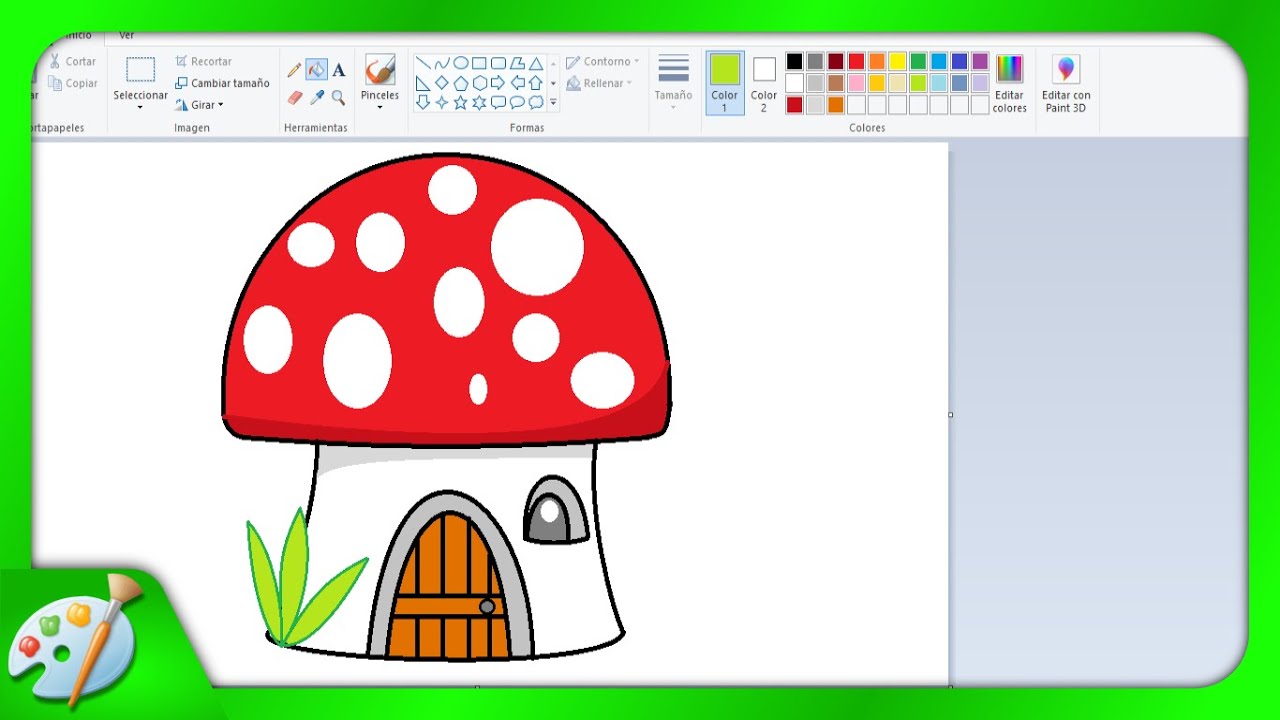Choose the Rounded rectangle shape
1280x720 pixels.
pyautogui.click(x=498, y=63)
